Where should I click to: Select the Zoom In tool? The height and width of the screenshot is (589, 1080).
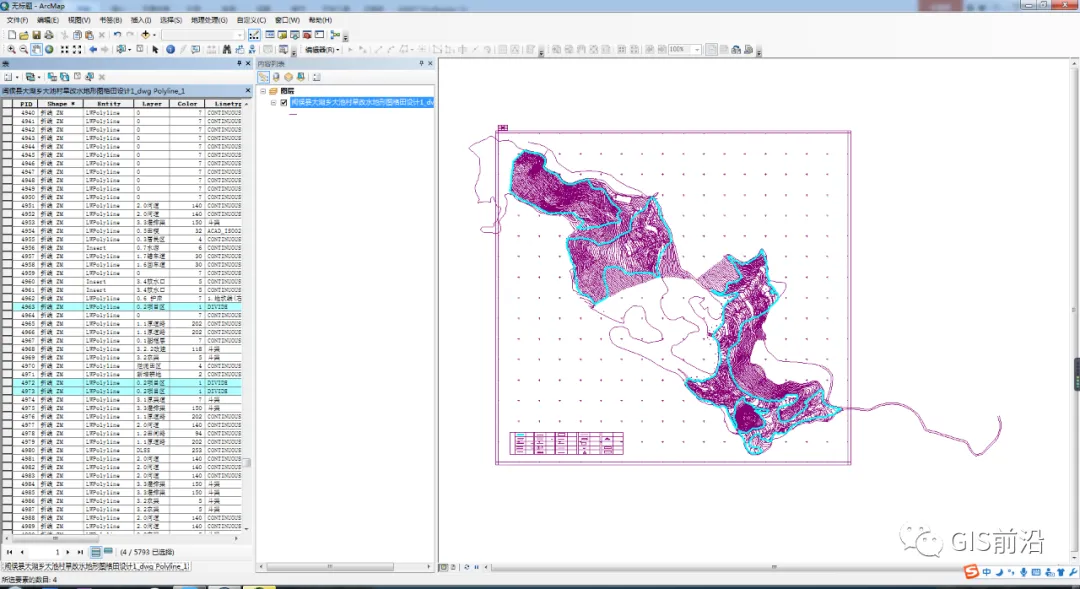pos(11,50)
